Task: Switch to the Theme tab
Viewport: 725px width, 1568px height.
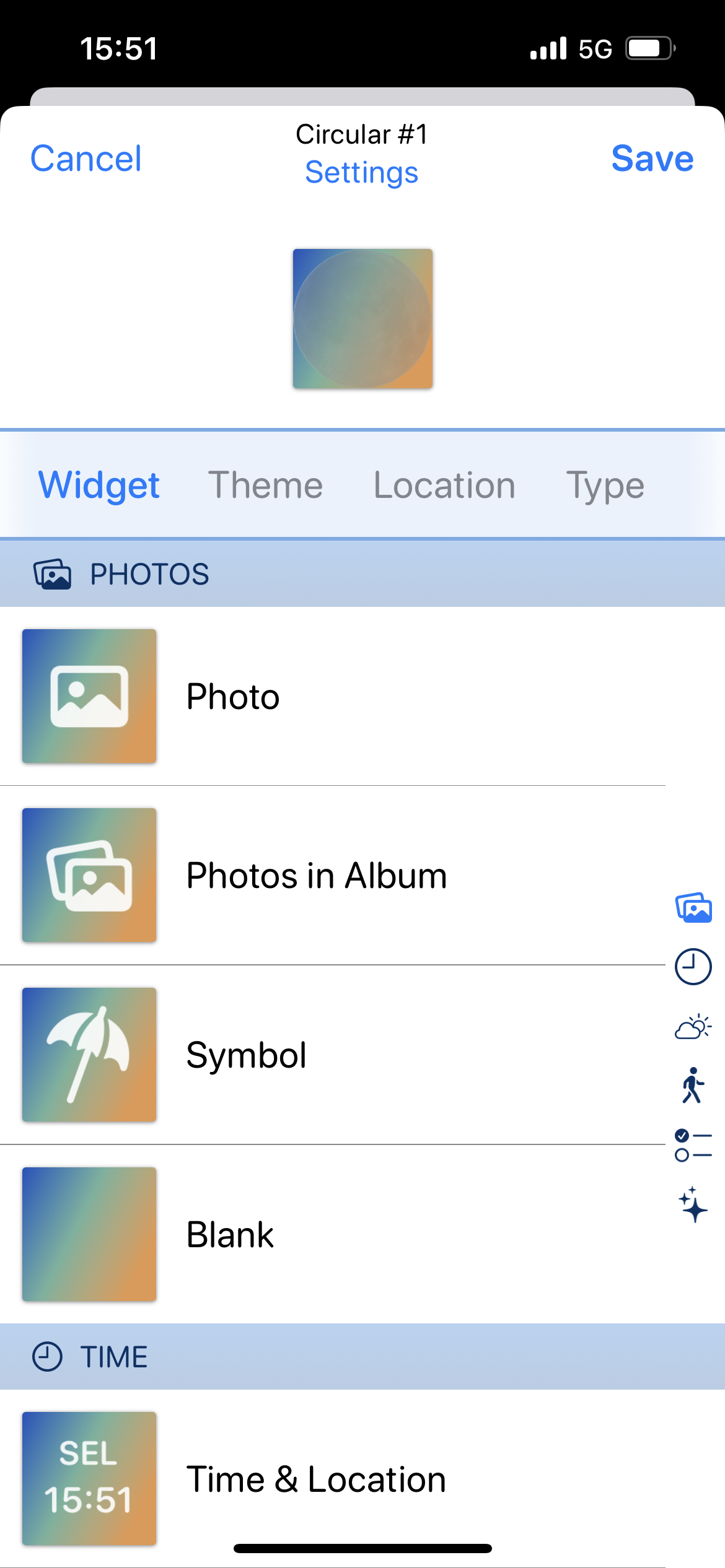Action: pos(265,485)
